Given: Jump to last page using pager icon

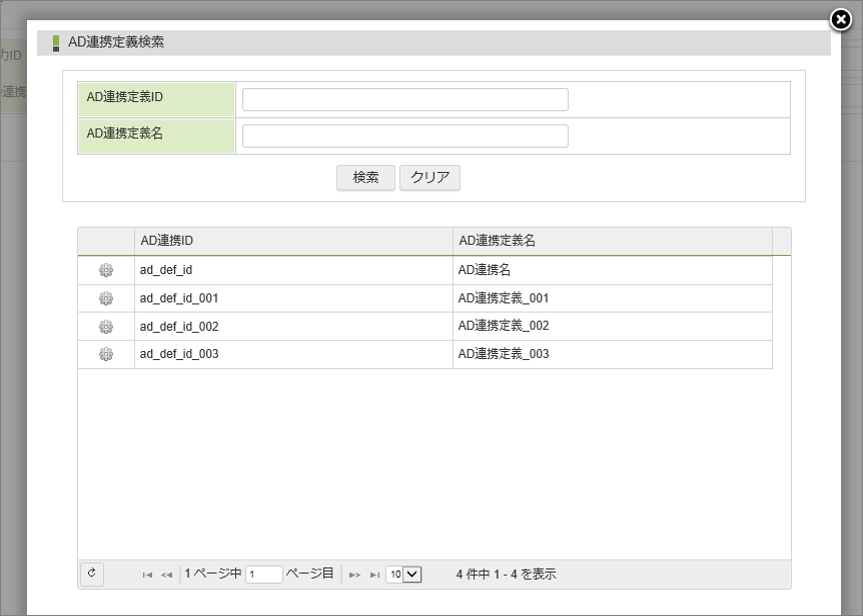Looking at the screenshot, I should point(375,575).
